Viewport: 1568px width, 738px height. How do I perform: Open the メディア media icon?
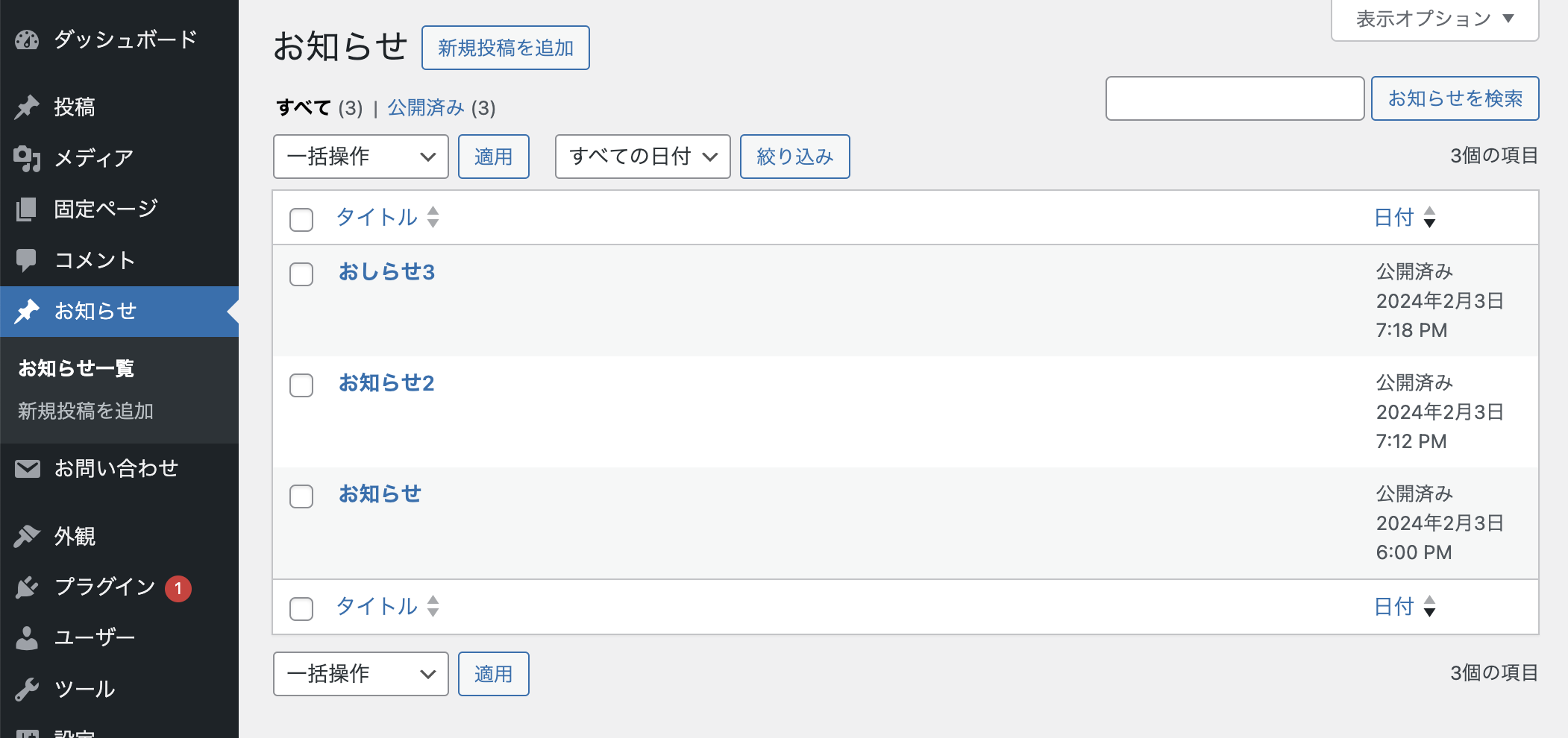[x=27, y=158]
